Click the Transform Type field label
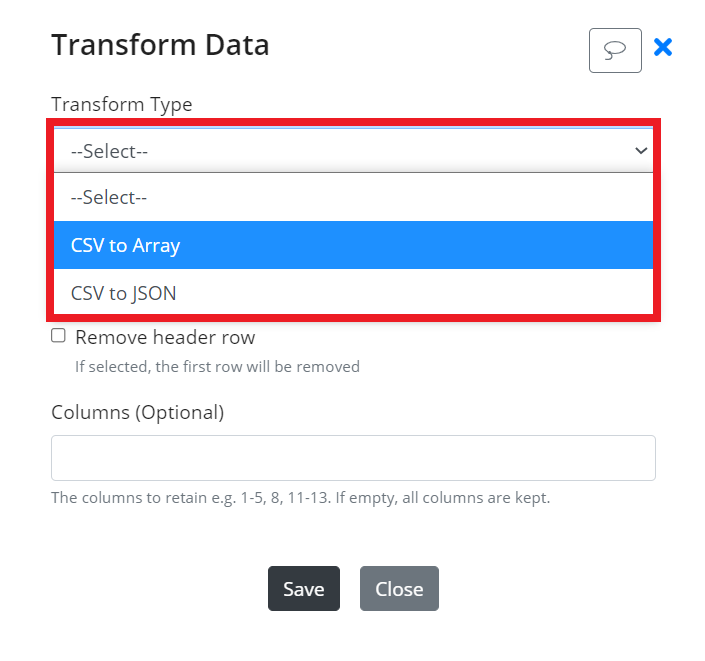This screenshot has height=661, width=705. tap(122, 105)
